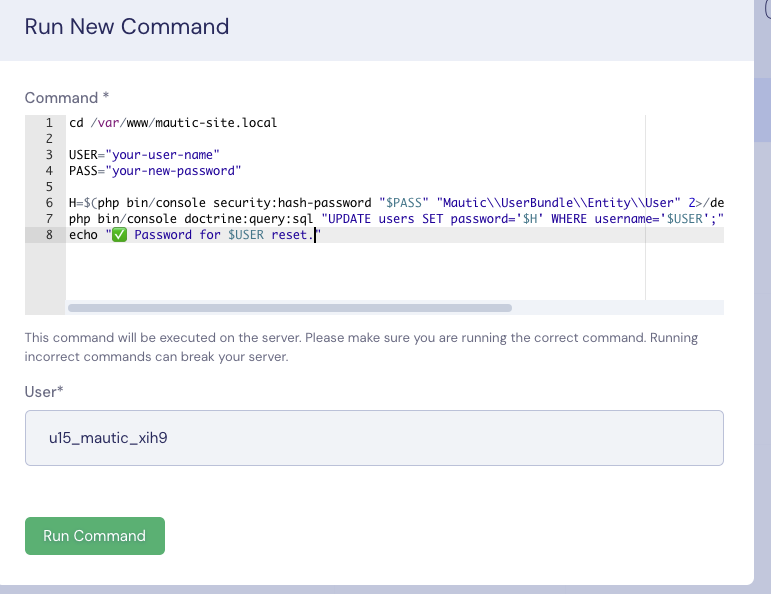Select line number 1 in the gutter
This screenshot has width=771, height=594.
(49, 122)
